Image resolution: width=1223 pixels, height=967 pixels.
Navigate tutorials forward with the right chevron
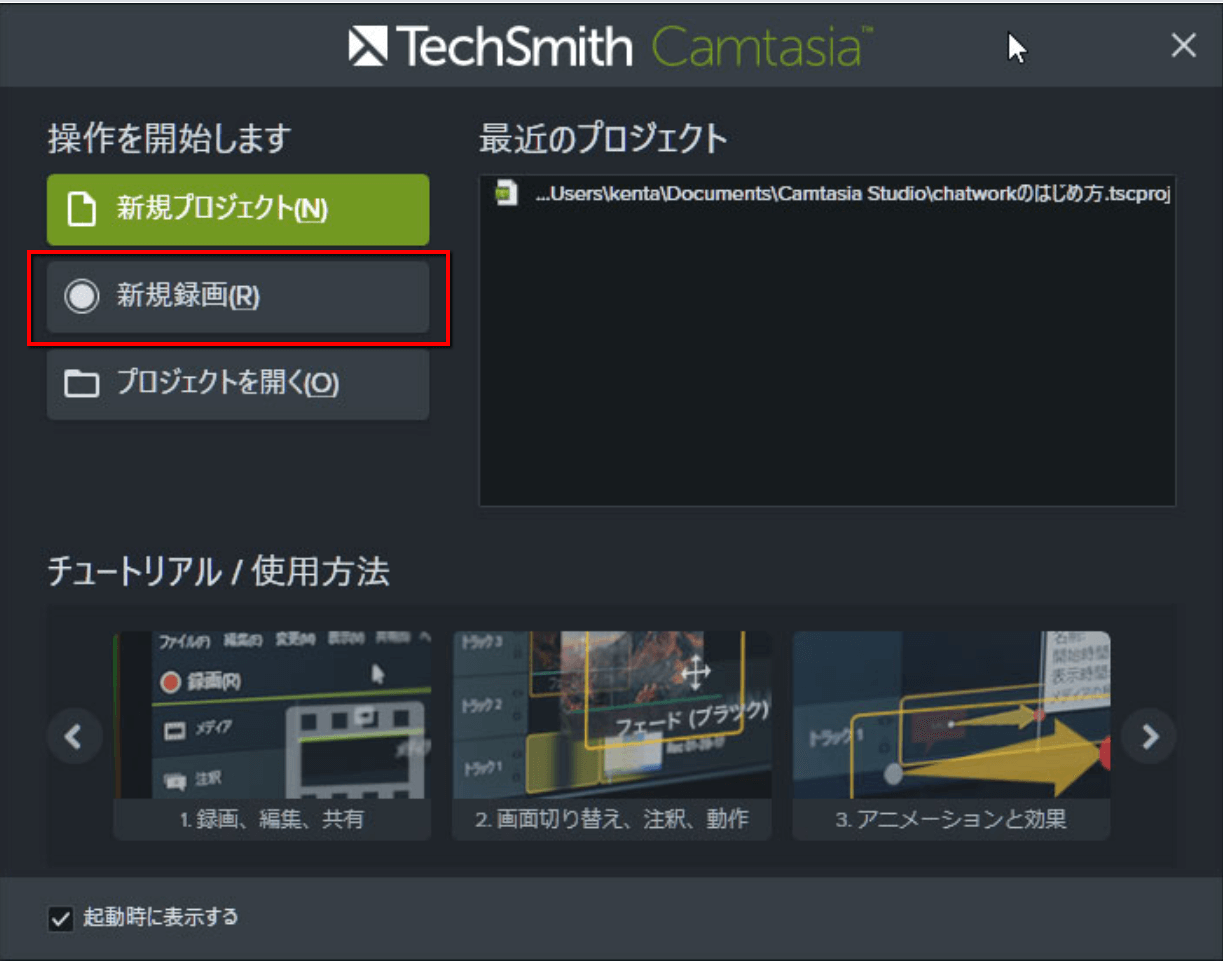(1148, 736)
